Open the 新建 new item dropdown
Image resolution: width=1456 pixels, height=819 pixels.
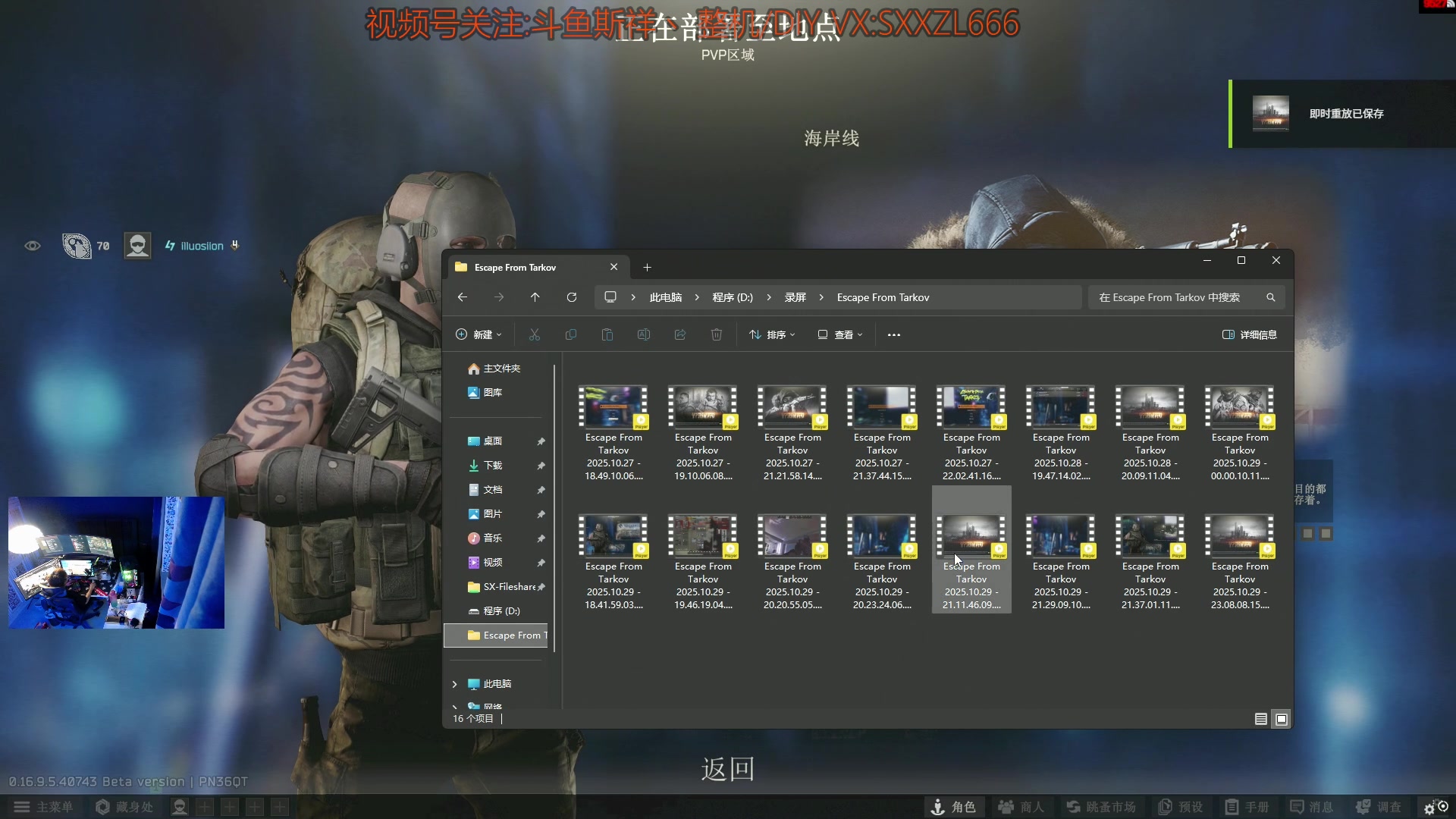(479, 334)
